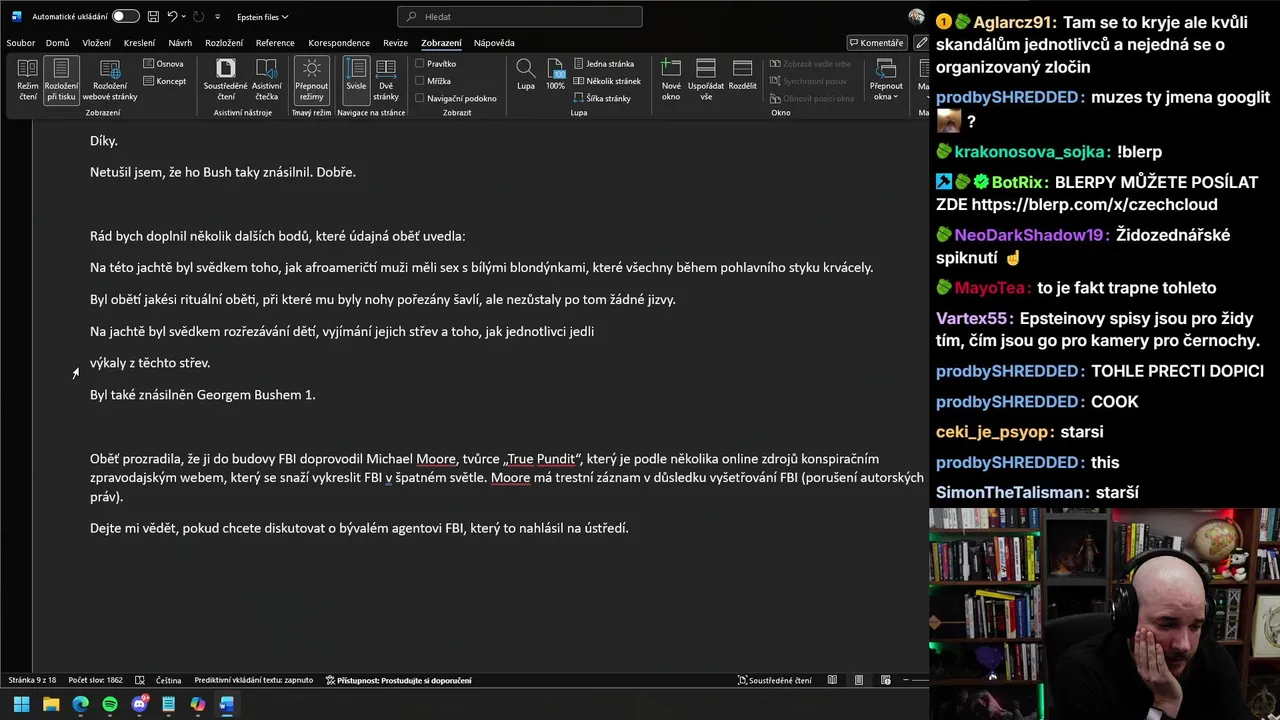Select web layout icon in status bar

(x=885, y=680)
